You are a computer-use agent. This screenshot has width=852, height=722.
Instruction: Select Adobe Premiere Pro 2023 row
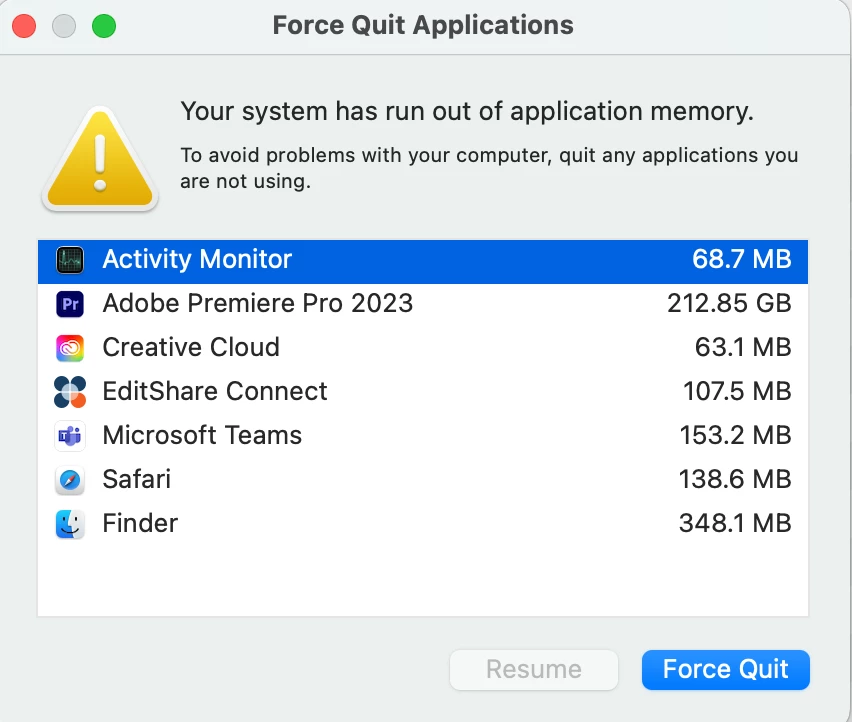pyautogui.click(x=423, y=304)
